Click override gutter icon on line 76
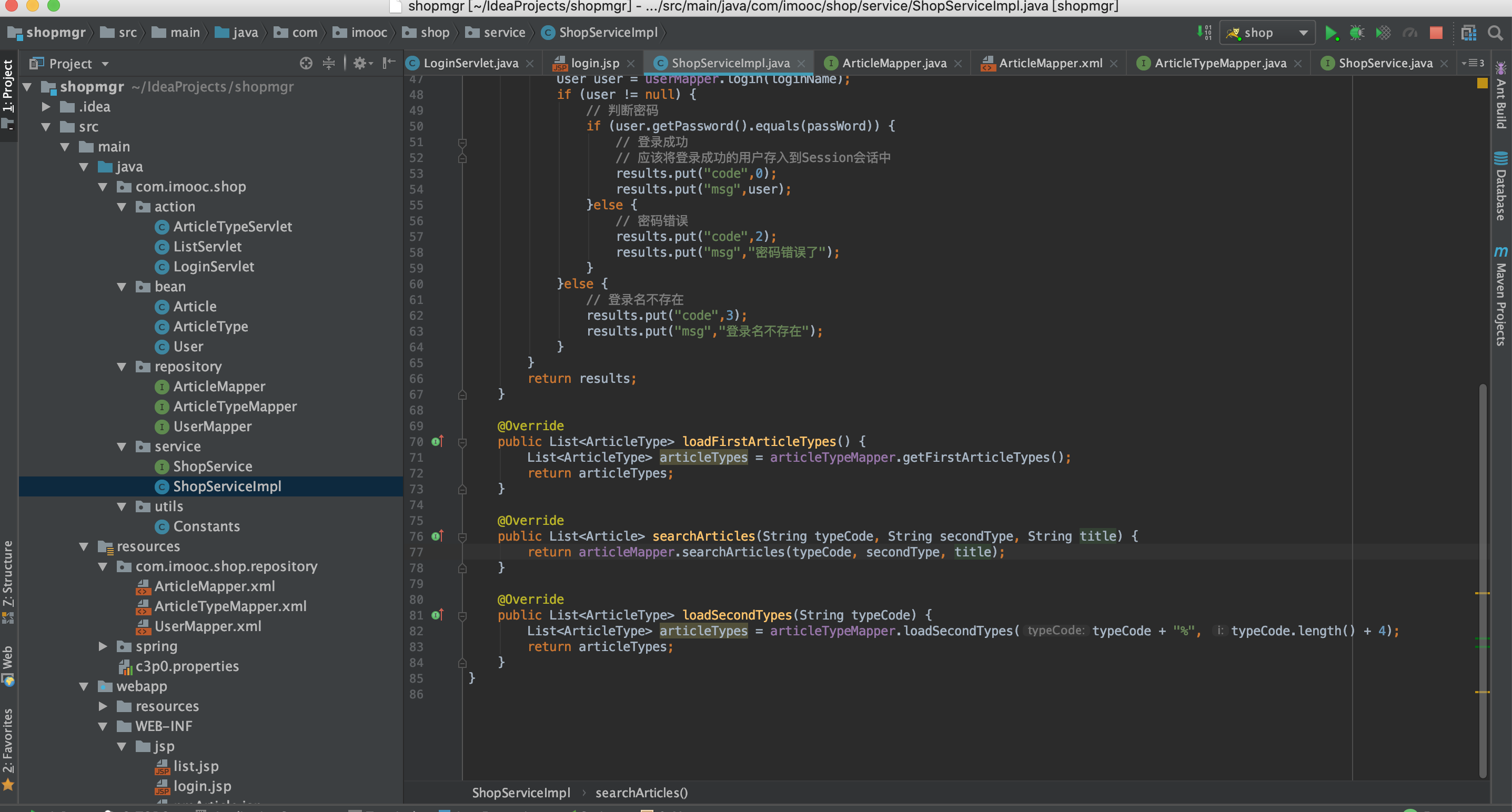 click(x=437, y=536)
